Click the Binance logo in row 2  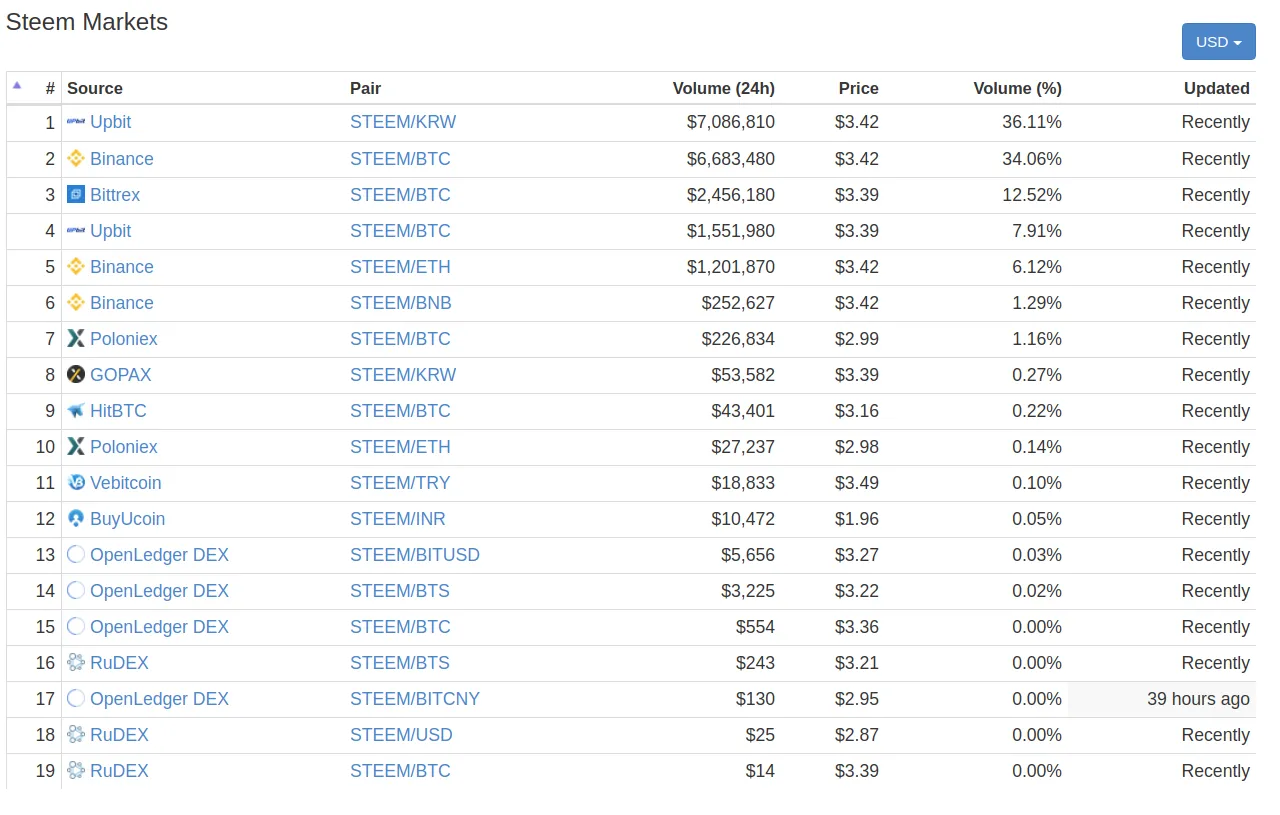pos(76,158)
